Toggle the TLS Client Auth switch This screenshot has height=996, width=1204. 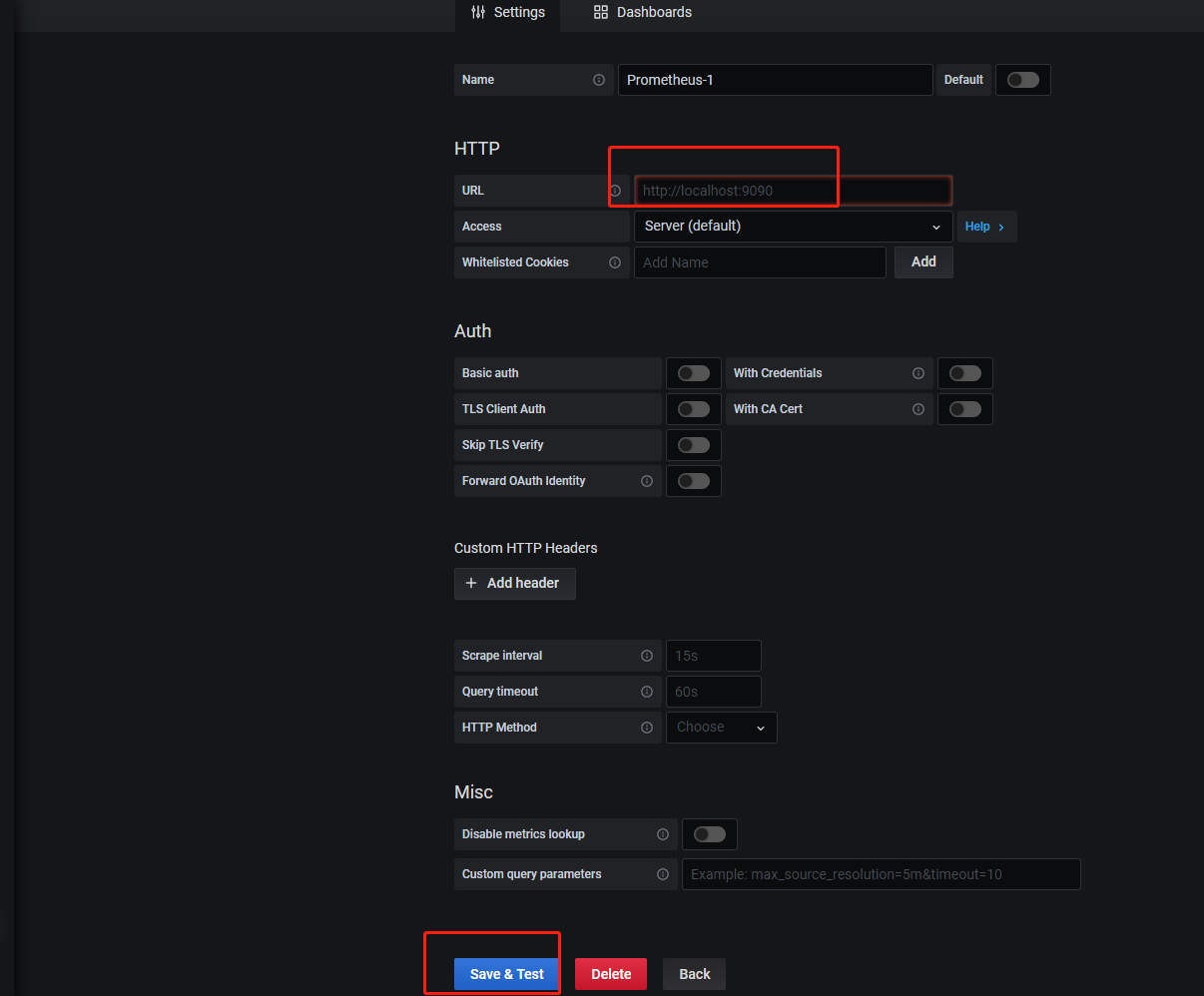[694, 409]
